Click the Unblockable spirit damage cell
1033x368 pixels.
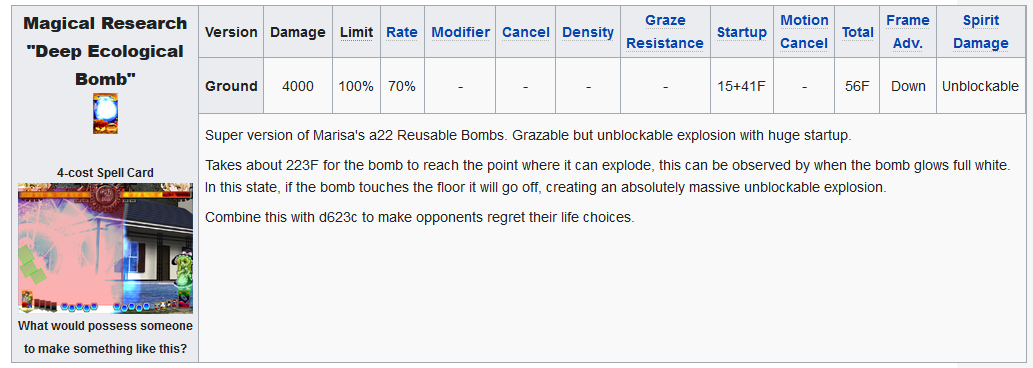980,86
